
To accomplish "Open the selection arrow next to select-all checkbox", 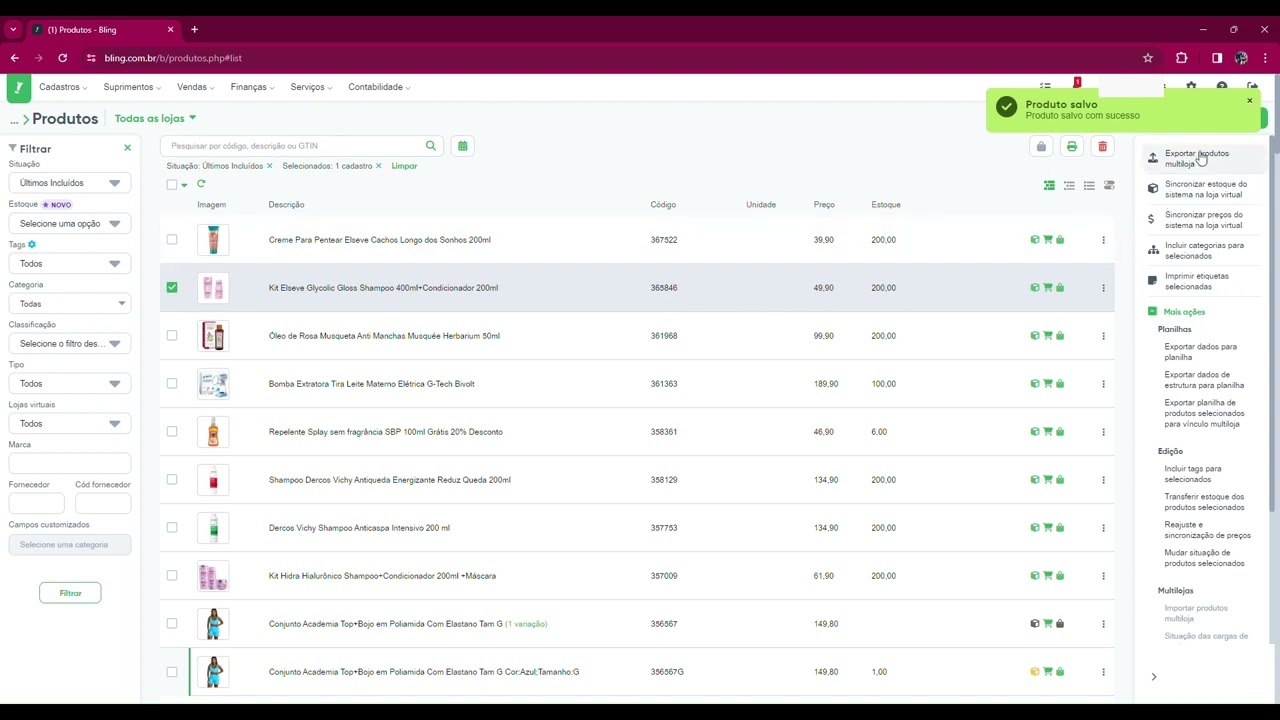I will 184,185.
